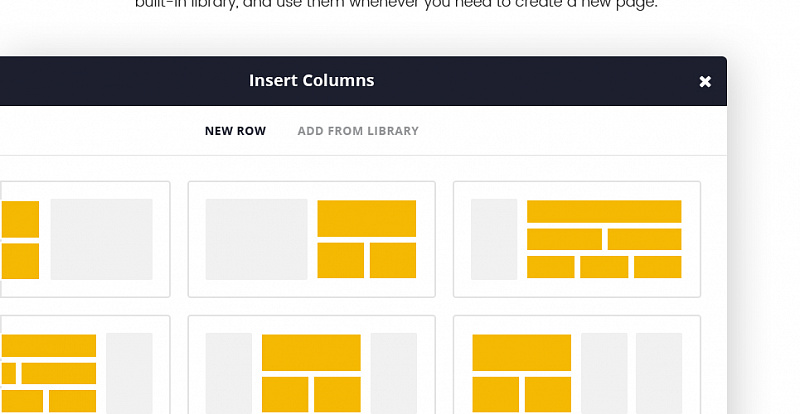Click large gray block in top left layout
Image resolution: width=800 pixels, height=414 pixels.
[101, 239]
